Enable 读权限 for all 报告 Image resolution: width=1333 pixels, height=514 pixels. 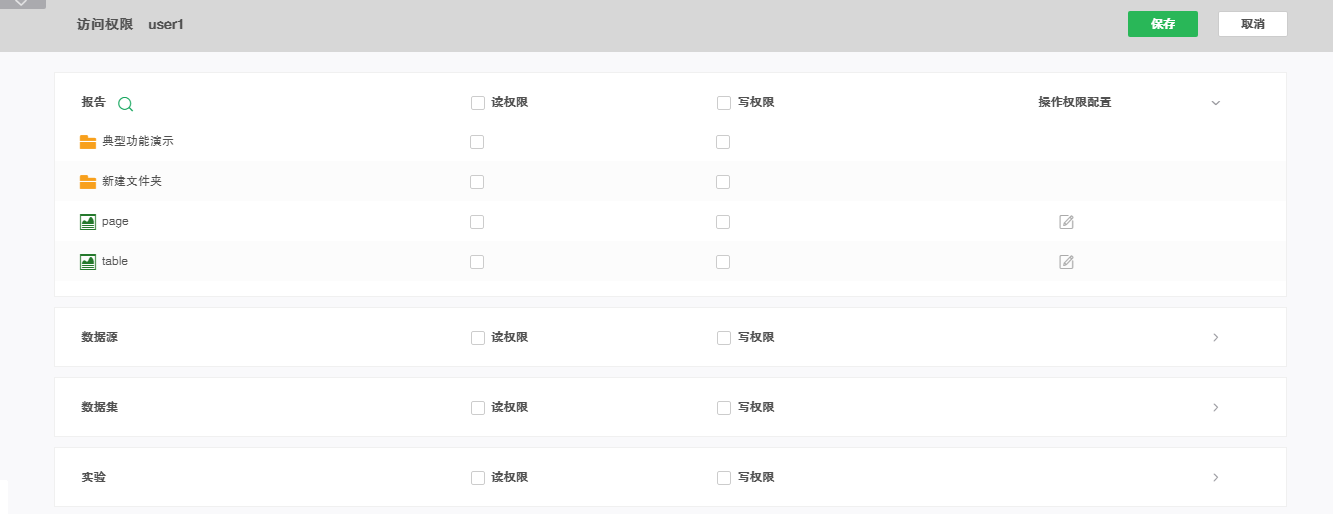[478, 102]
